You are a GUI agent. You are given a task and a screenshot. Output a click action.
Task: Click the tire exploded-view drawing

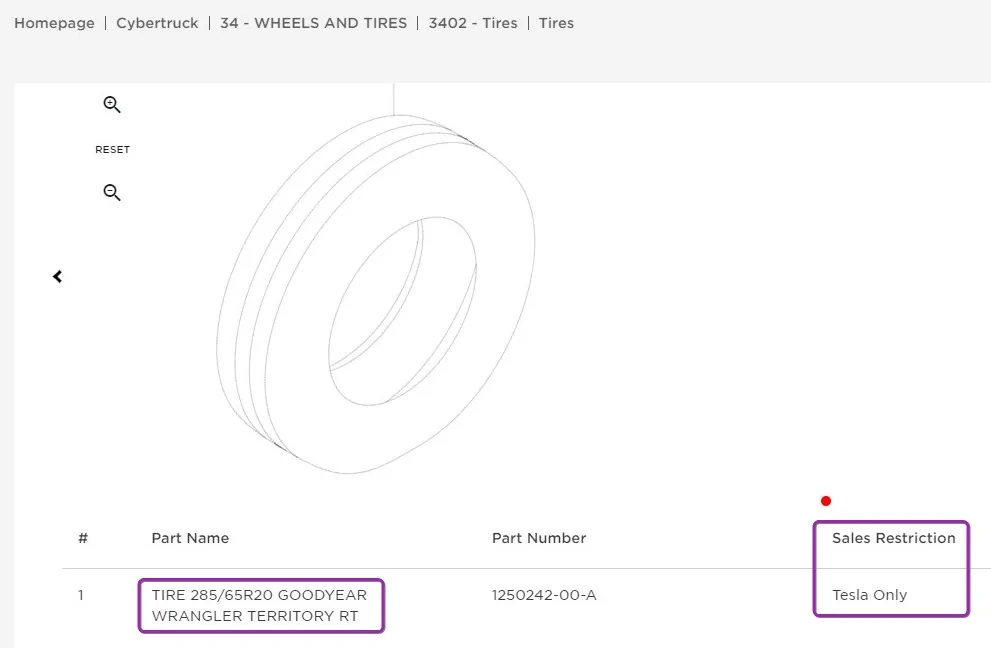[x=375, y=294]
